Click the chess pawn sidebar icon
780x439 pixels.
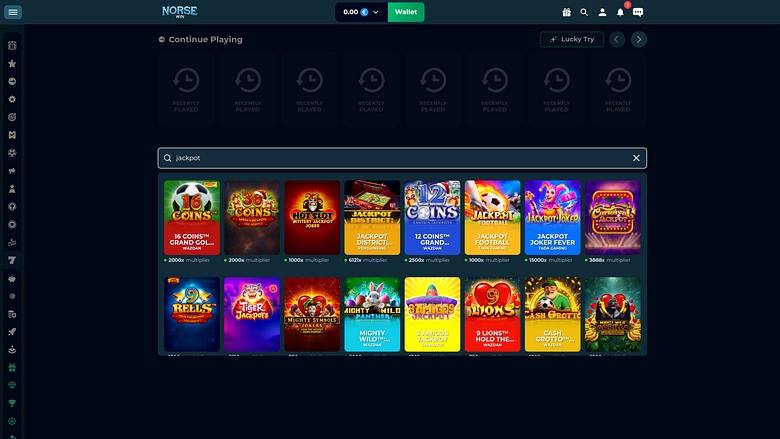12,189
